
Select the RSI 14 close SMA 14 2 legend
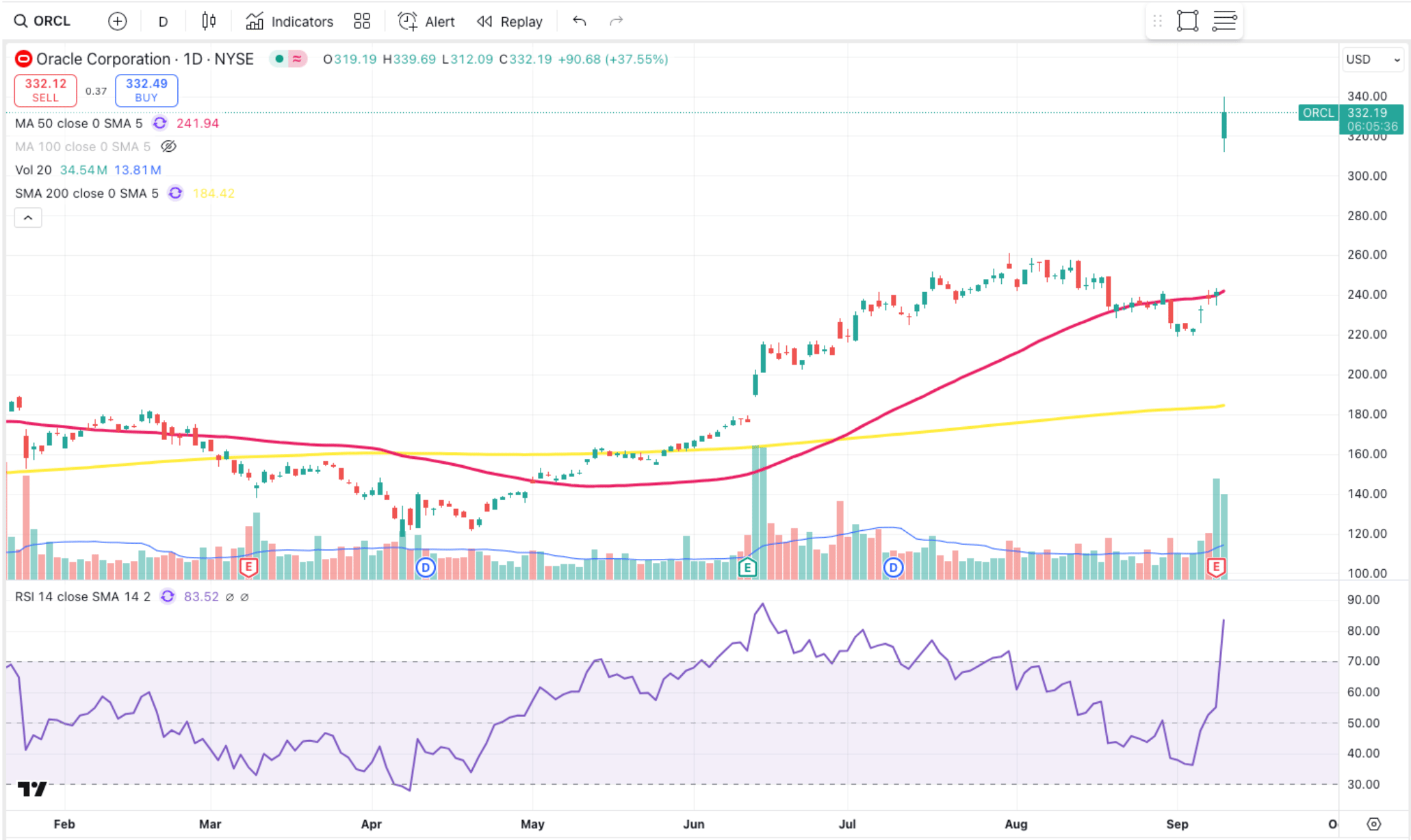click(x=83, y=596)
